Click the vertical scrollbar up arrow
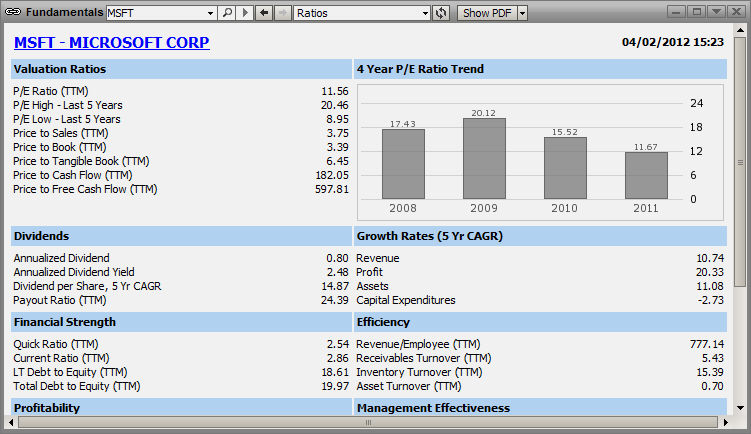 pos(740,30)
